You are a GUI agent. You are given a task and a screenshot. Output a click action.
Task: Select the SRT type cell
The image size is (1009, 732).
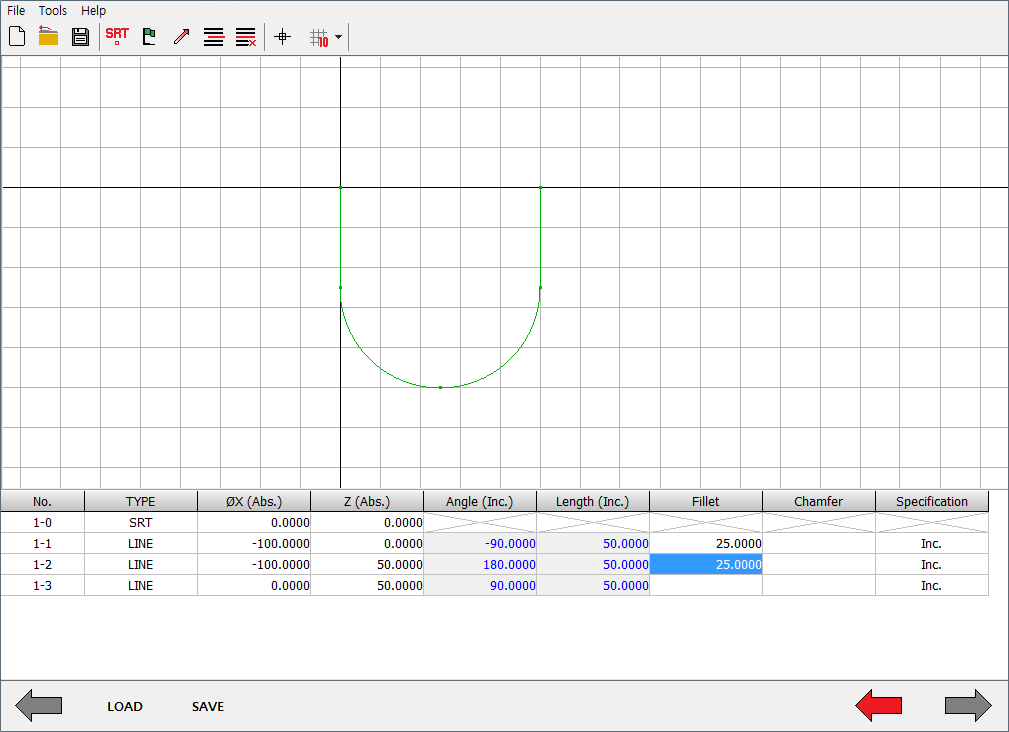click(x=141, y=523)
